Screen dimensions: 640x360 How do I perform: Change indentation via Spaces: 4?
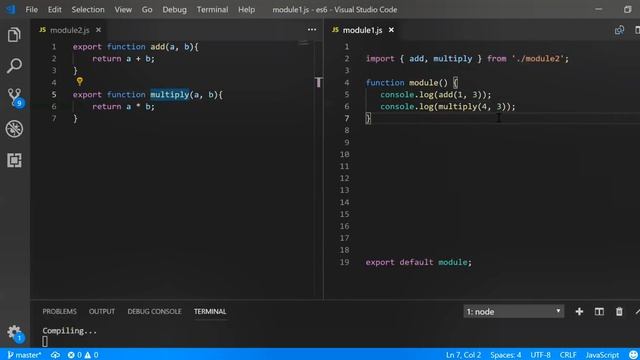[506, 355]
